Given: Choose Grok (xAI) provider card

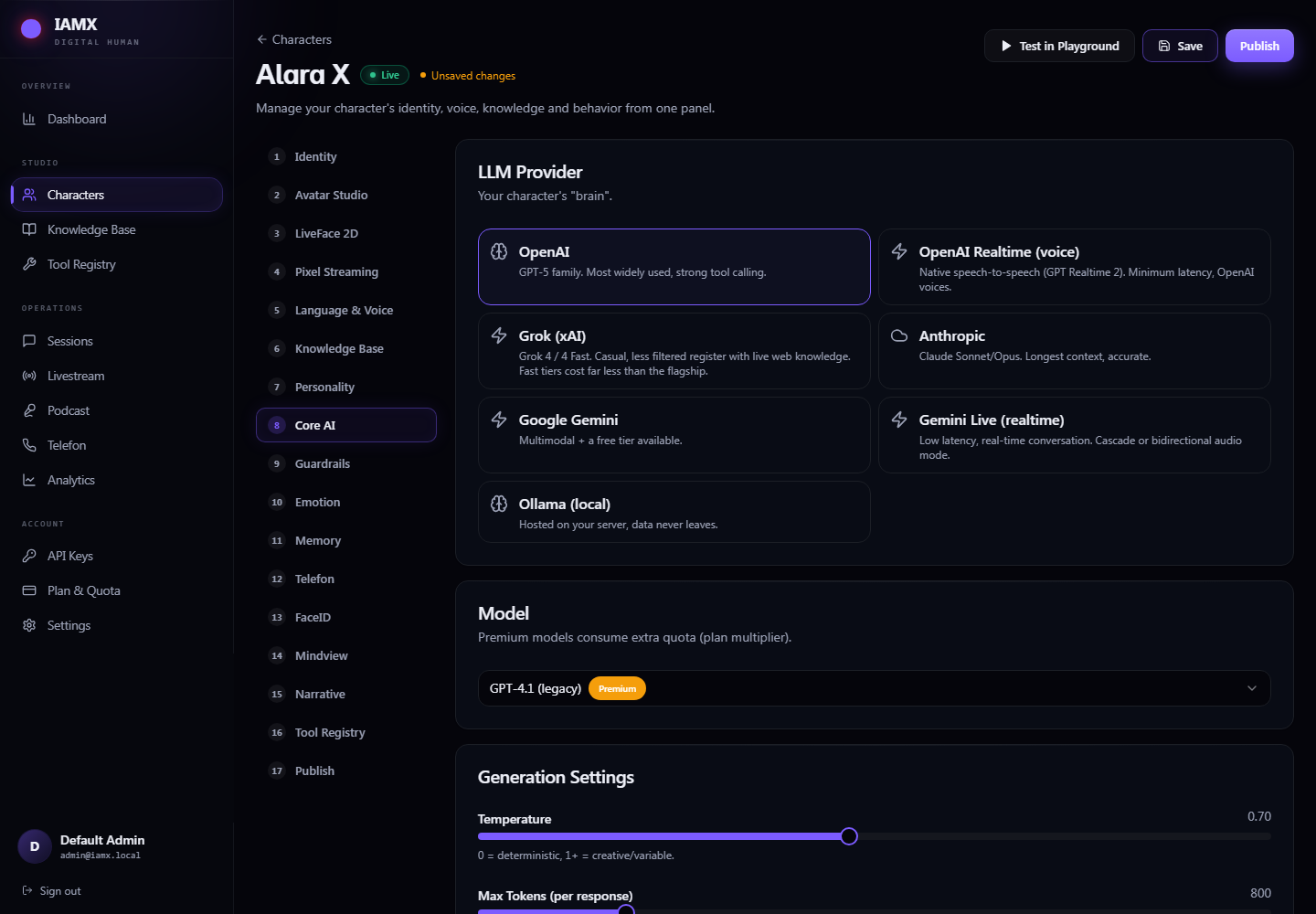Looking at the screenshot, I should 674,351.
